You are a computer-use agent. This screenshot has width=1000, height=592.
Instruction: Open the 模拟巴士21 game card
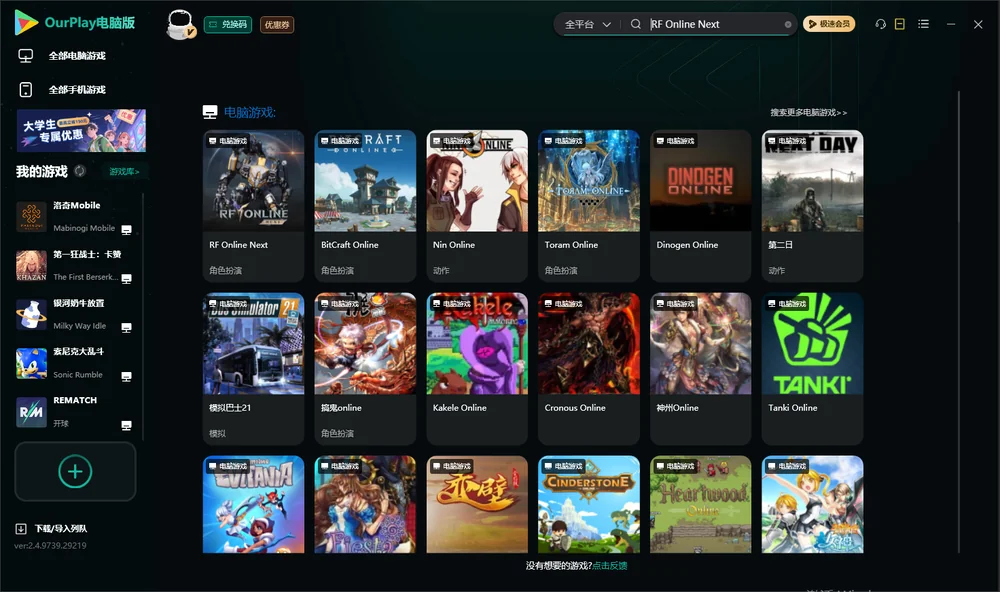click(x=253, y=369)
